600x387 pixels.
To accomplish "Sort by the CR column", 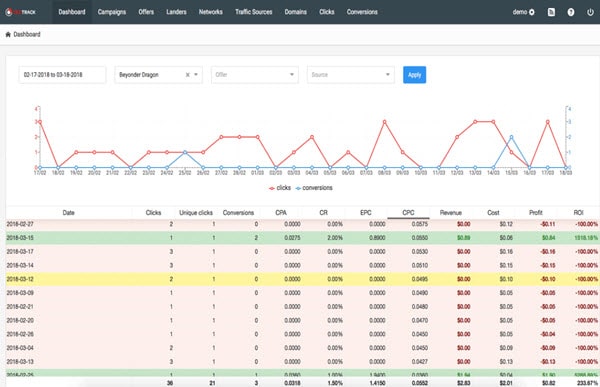I will click(x=323, y=213).
